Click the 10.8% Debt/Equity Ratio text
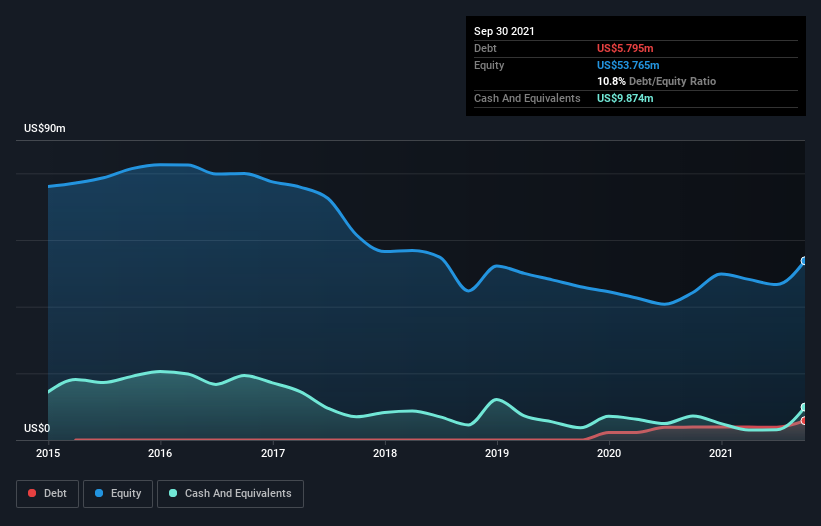 (657, 81)
